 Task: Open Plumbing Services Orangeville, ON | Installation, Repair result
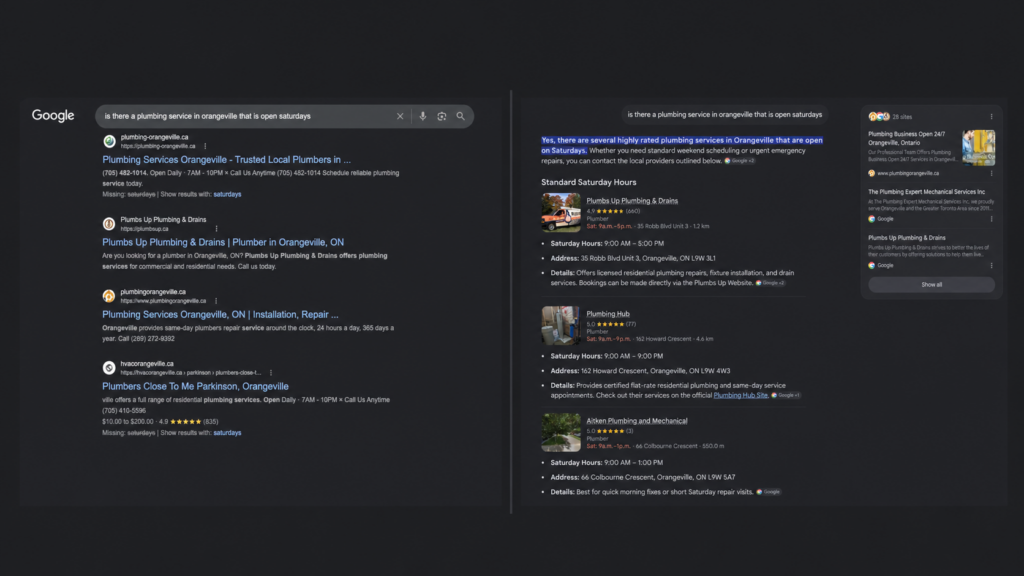pos(220,314)
